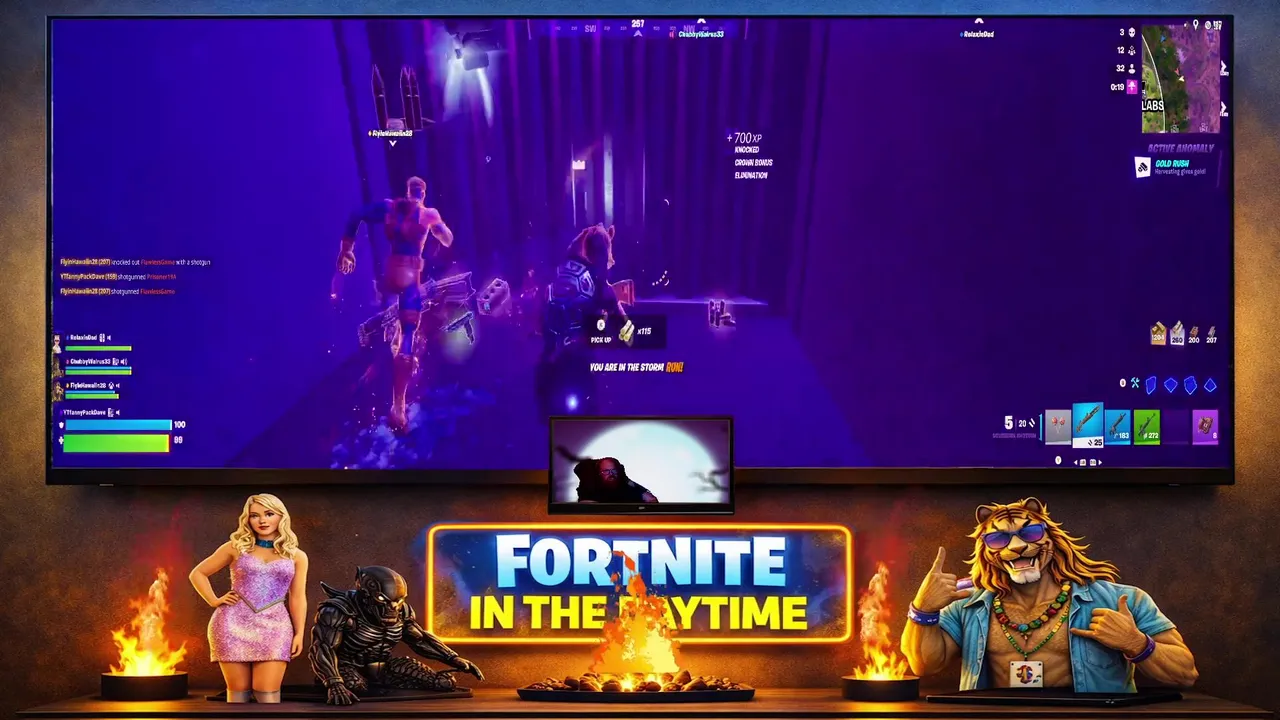Select the crossed tools build icon
The height and width of the screenshot is (720, 1280).
tap(1135, 383)
